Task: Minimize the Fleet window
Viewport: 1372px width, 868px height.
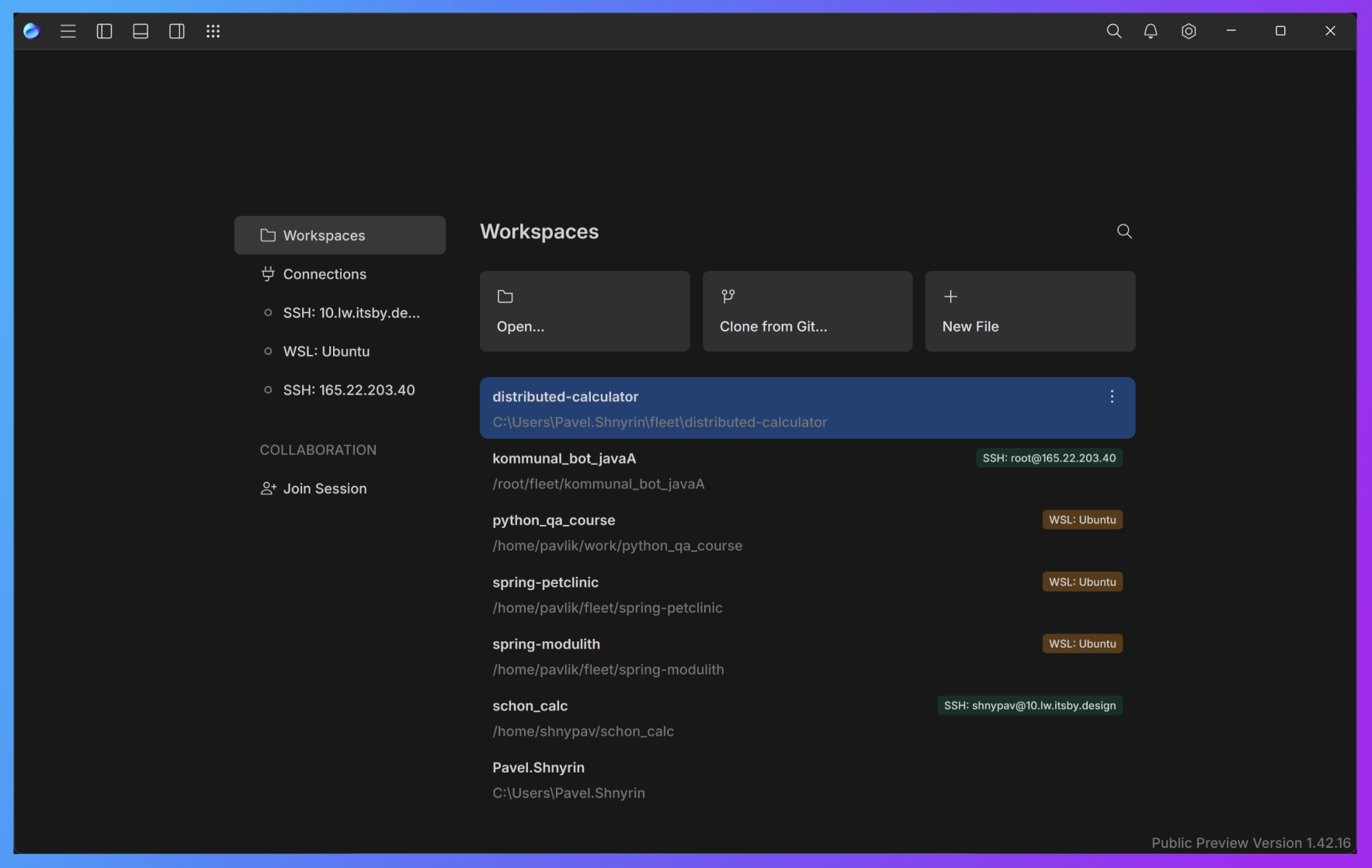Action: pos(1231,31)
